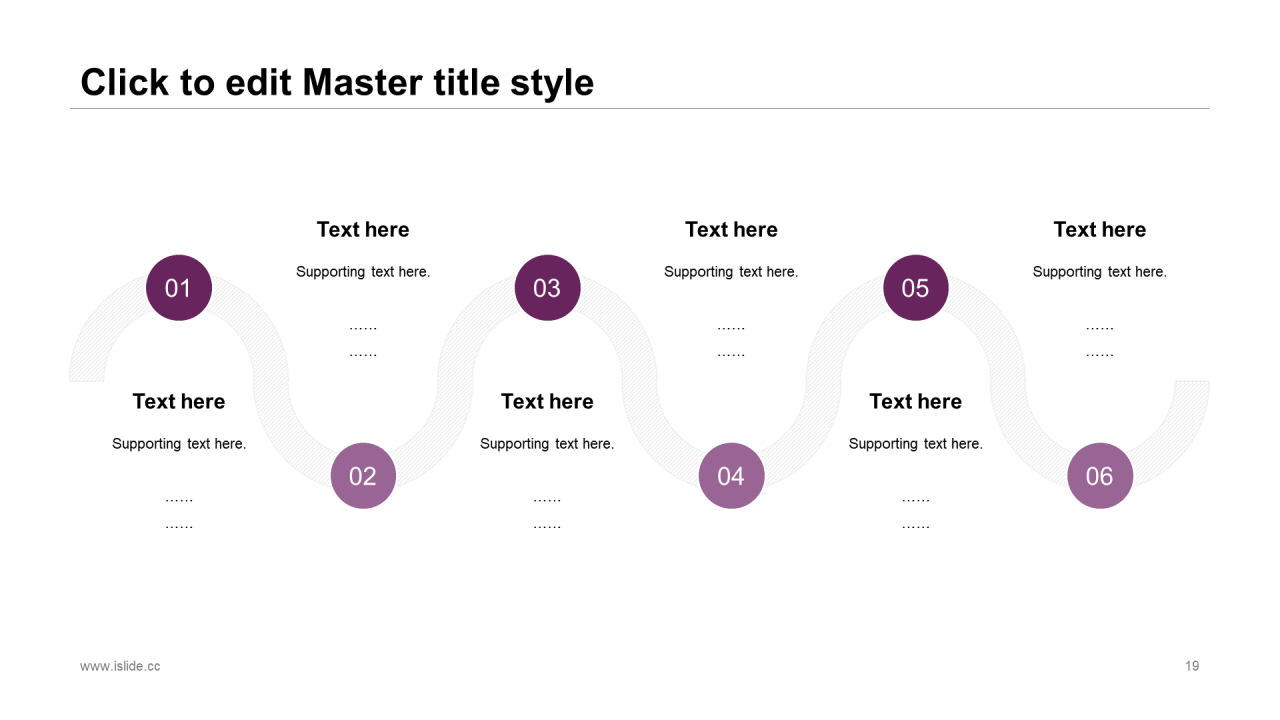This screenshot has height=720, width=1280.
Task: Select the 06 step circle
Action: pos(1099,476)
